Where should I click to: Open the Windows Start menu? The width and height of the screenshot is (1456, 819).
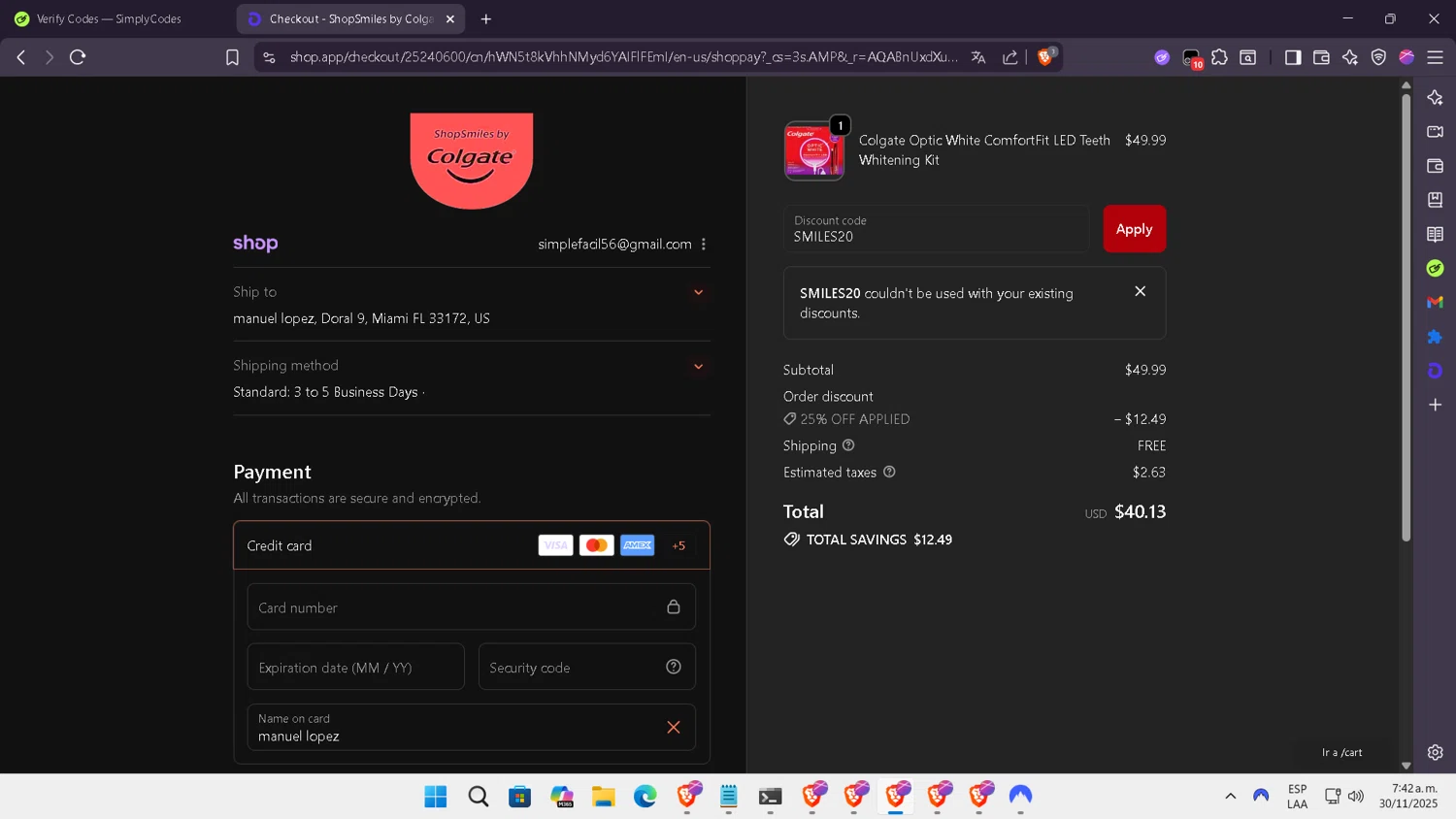[x=436, y=797]
